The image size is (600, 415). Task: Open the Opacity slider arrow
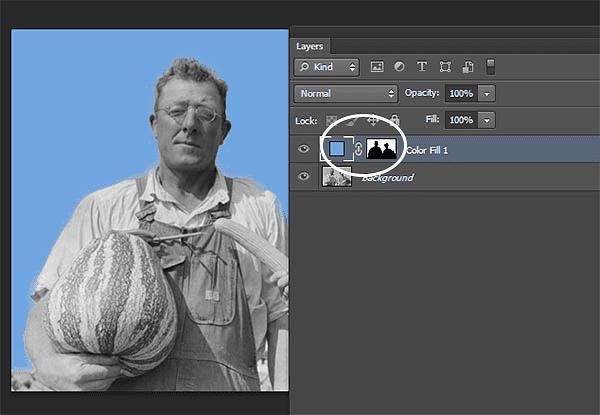coord(486,93)
